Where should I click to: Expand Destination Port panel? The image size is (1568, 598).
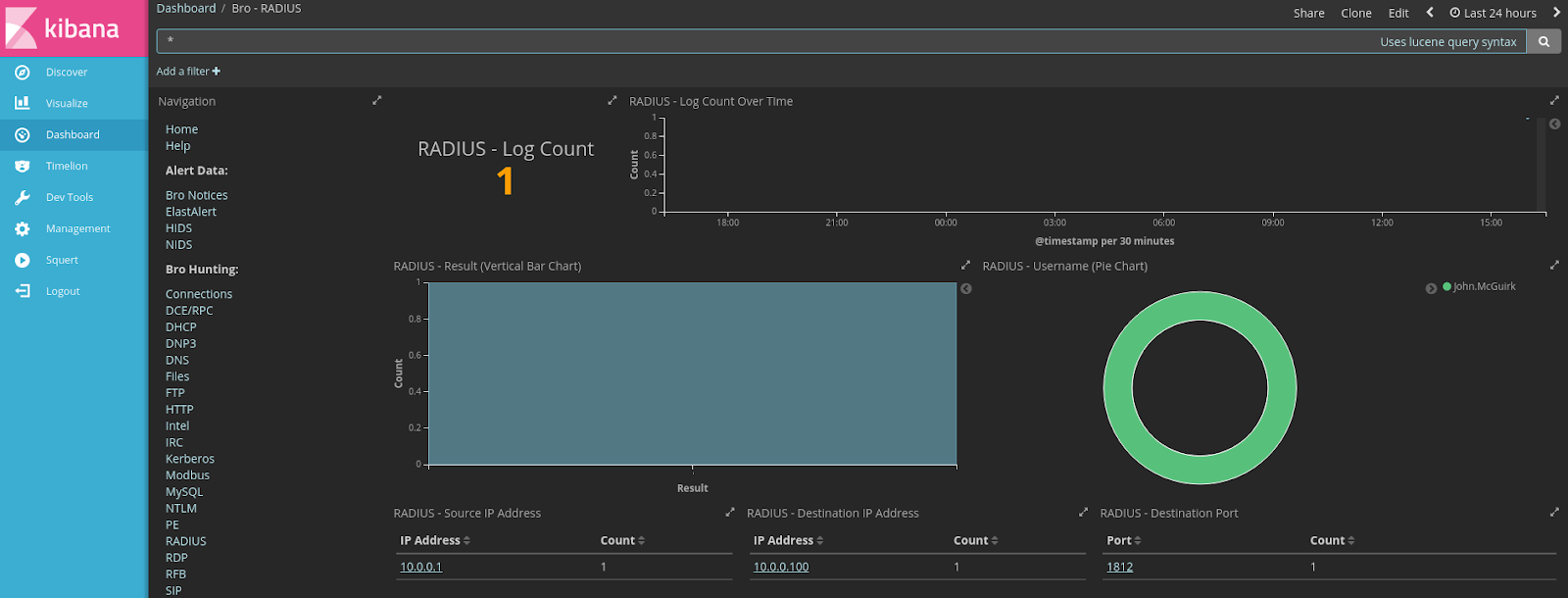pyautogui.click(x=1554, y=512)
